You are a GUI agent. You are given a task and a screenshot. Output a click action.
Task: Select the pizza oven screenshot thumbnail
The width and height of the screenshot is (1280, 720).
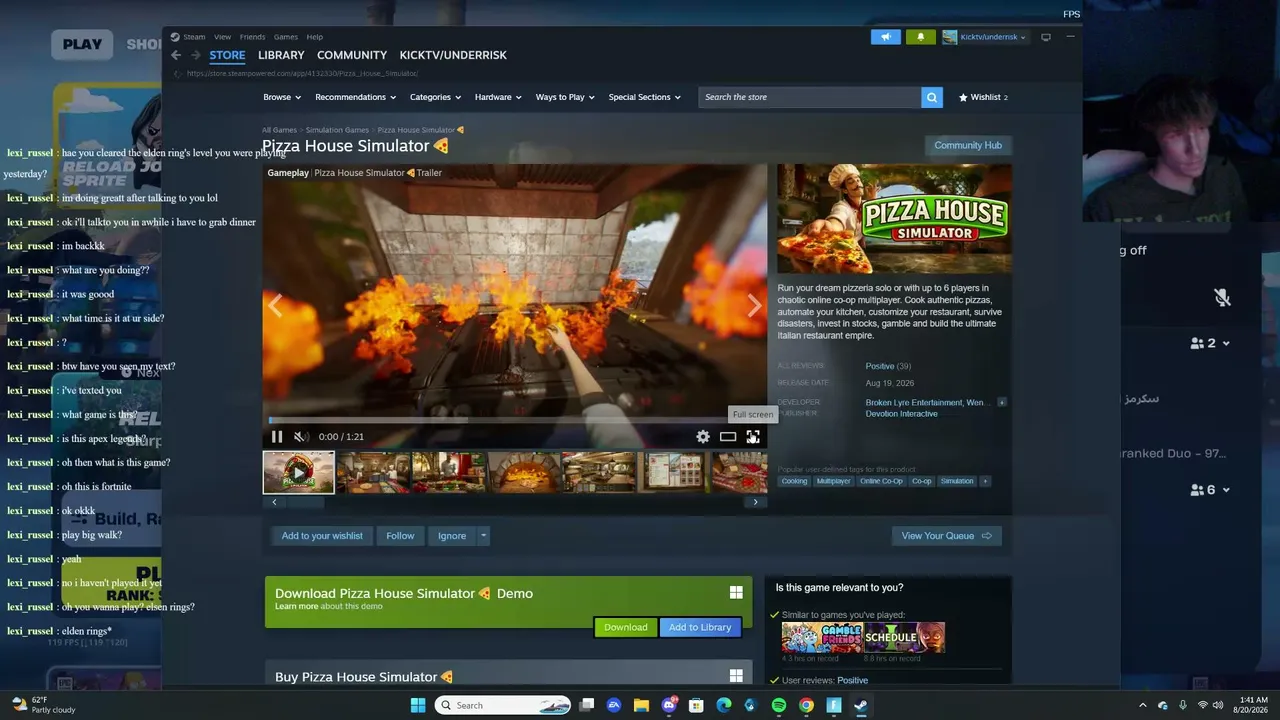pyautogui.click(x=523, y=472)
